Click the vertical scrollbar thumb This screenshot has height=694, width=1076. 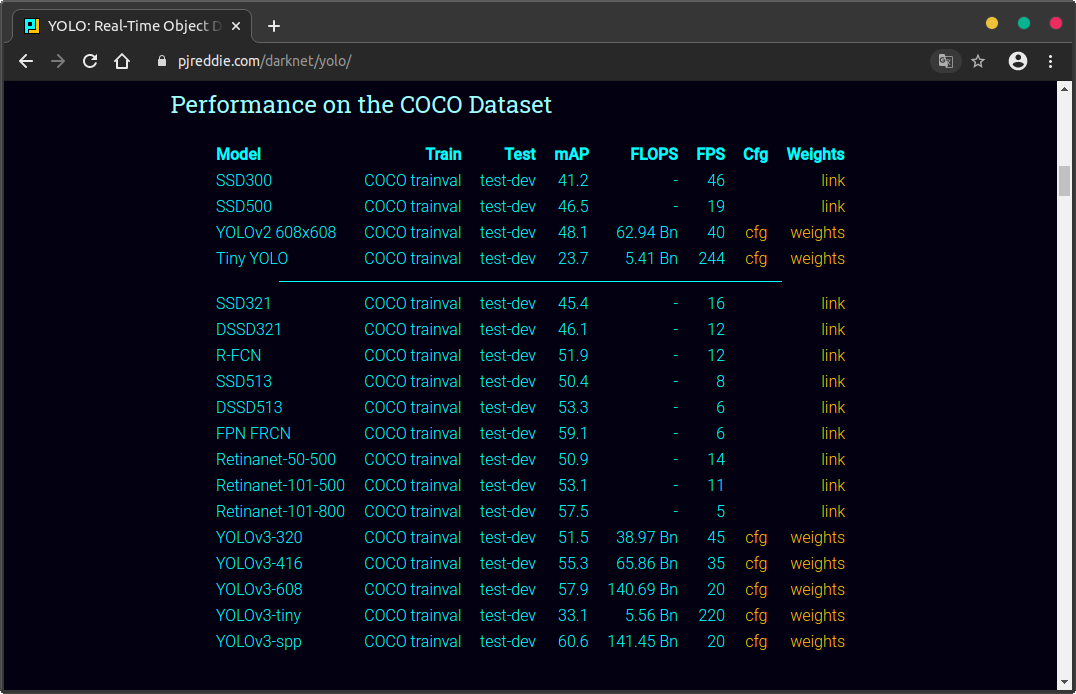point(1064,181)
